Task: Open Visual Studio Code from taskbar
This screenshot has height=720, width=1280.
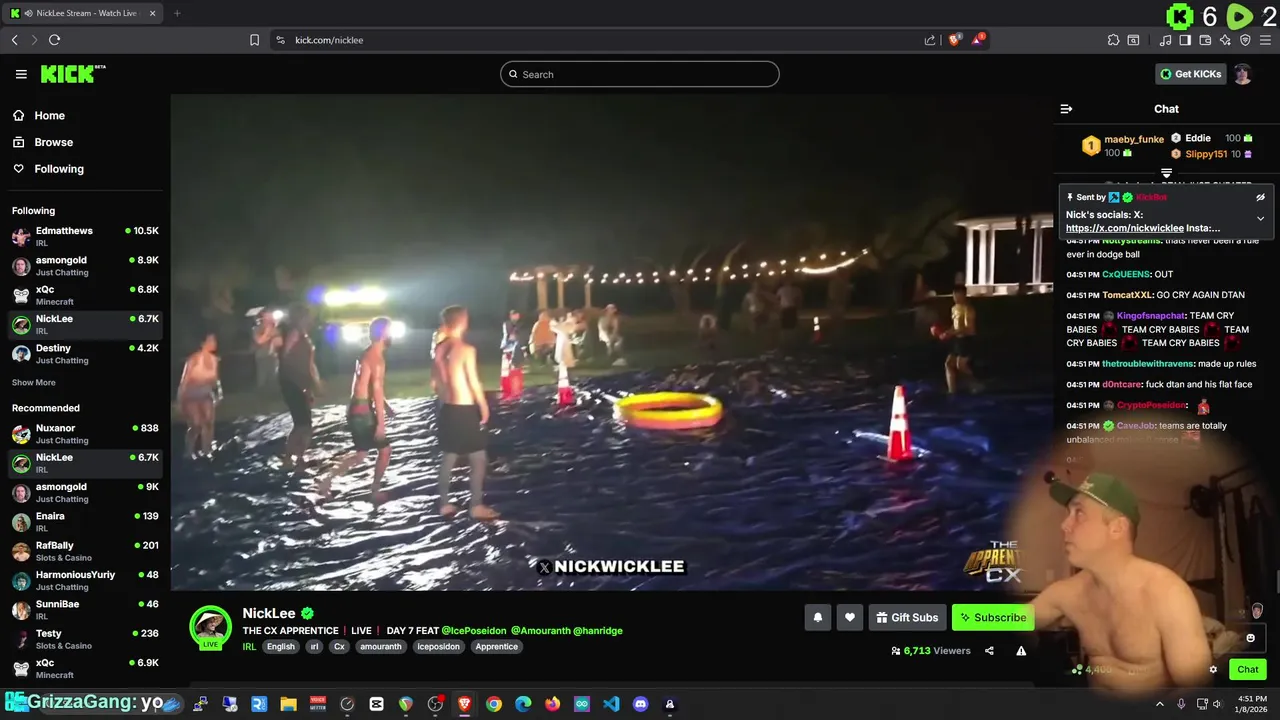Action: (611, 704)
